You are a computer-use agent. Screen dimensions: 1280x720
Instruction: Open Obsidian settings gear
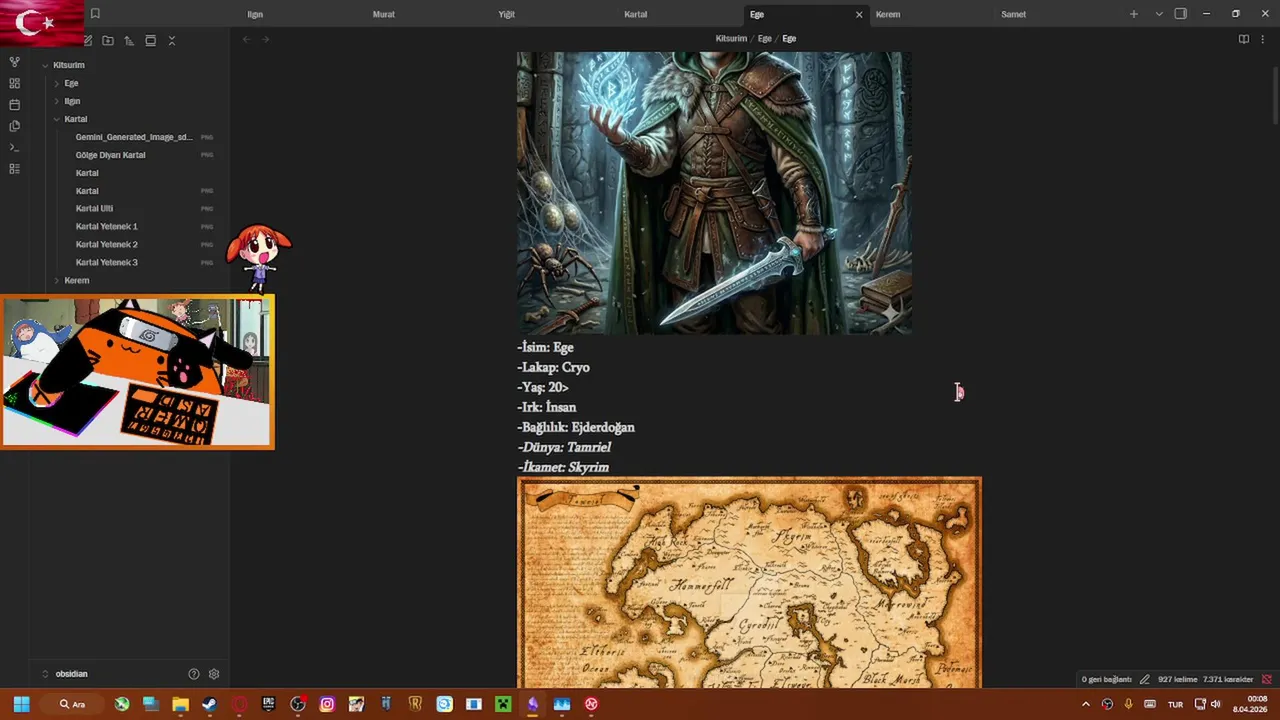coord(213,674)
